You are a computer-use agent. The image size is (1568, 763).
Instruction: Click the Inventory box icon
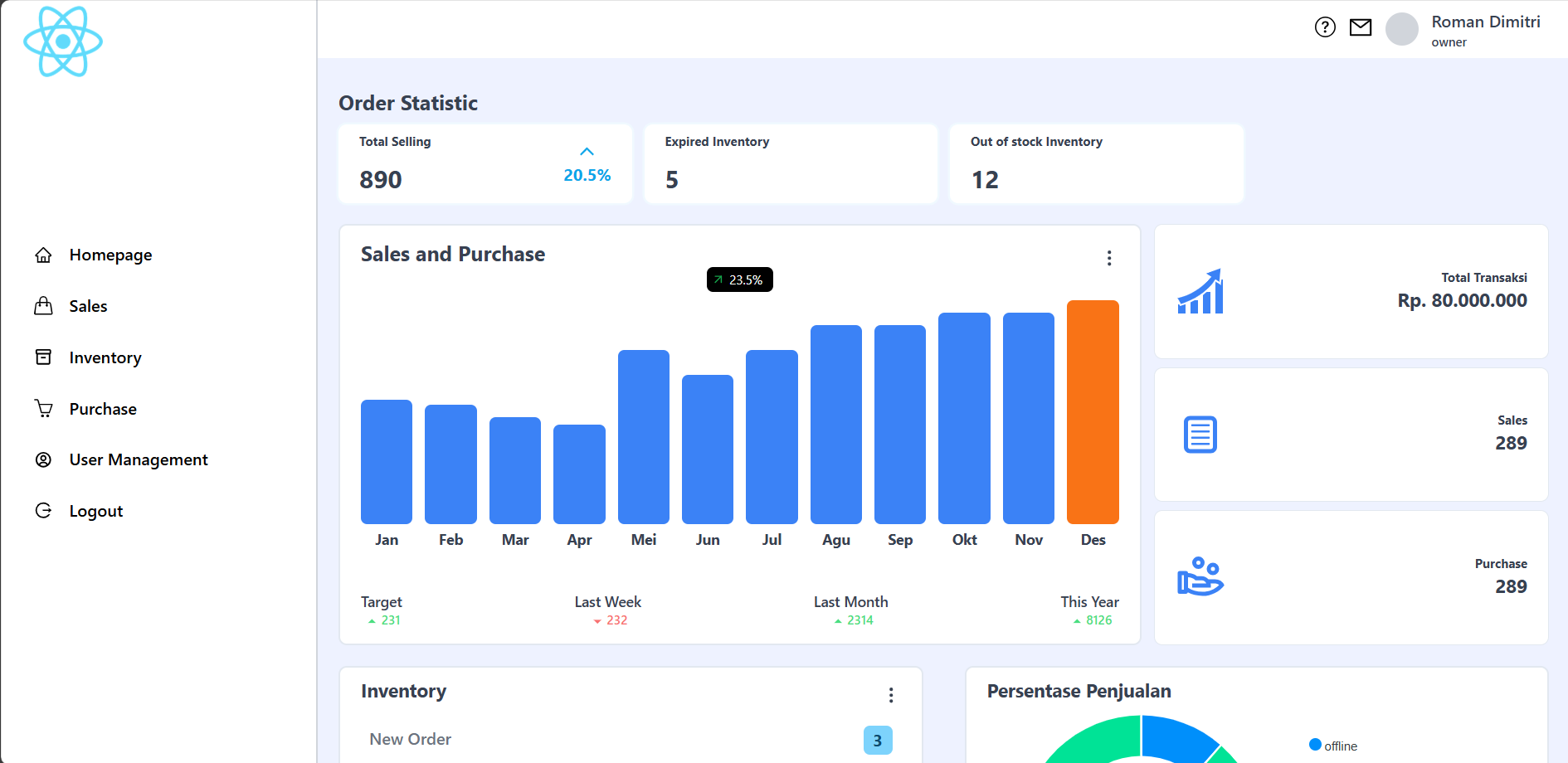pyautogui.click(x=43, y=357)
